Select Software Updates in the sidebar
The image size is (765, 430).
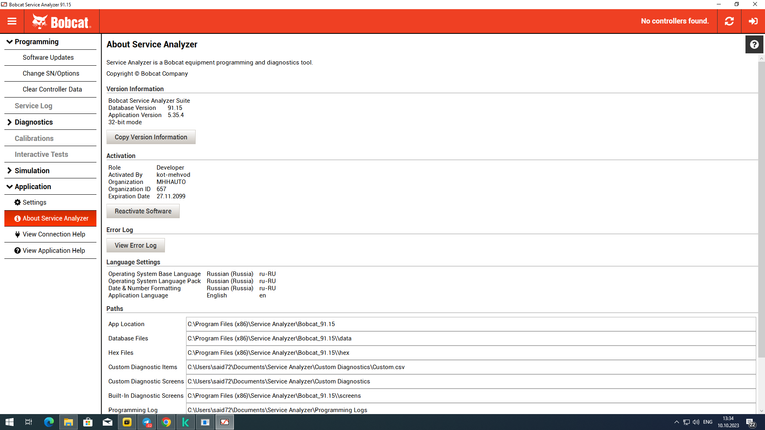coord(48,58)
